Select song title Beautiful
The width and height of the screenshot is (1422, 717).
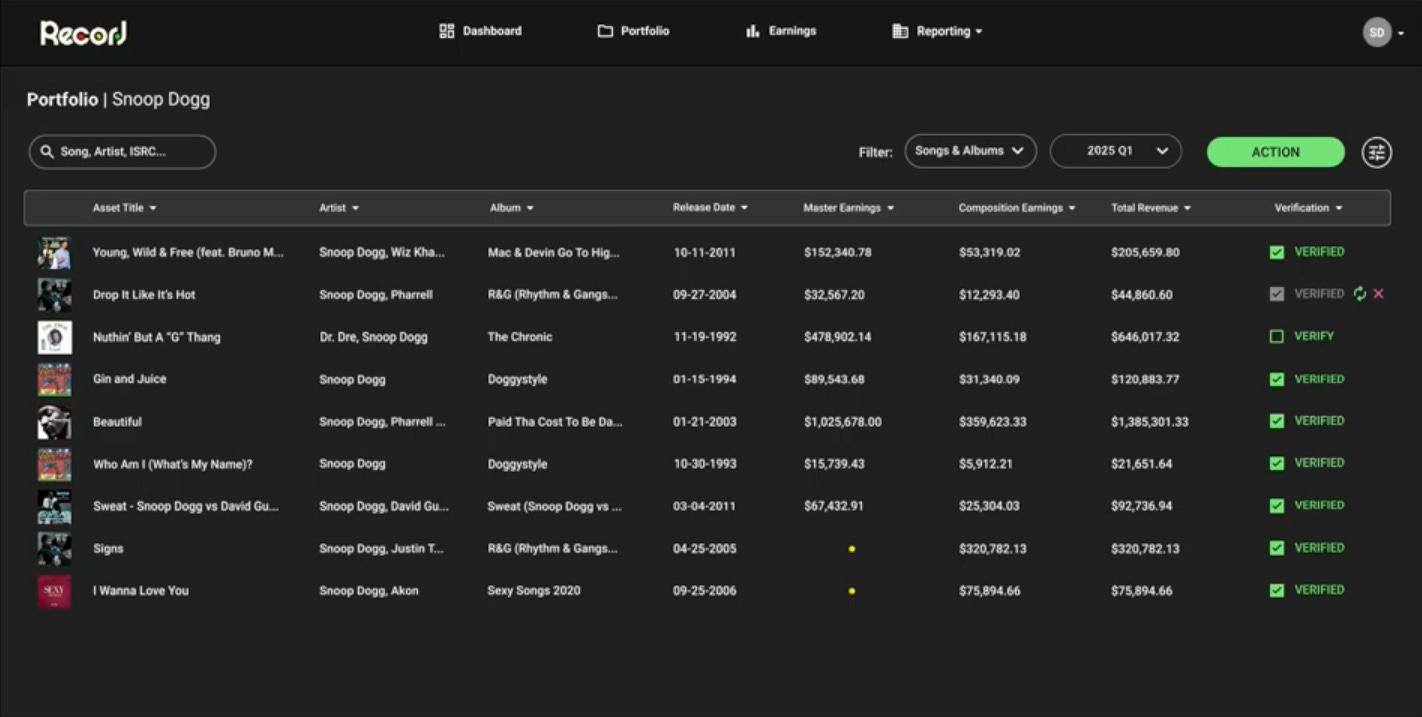(x=117, y=422)
